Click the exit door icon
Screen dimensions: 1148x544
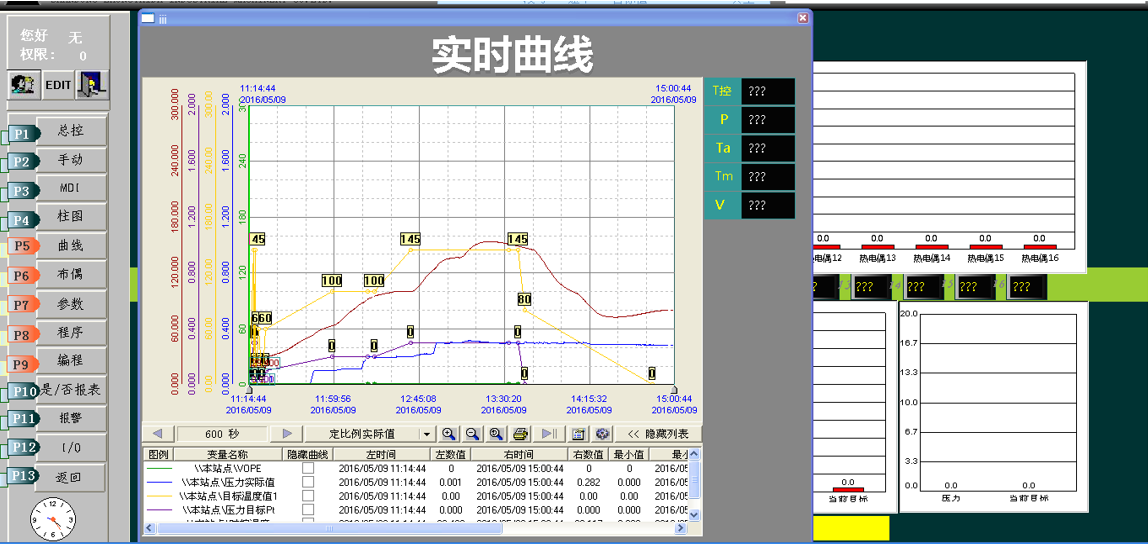93,84
